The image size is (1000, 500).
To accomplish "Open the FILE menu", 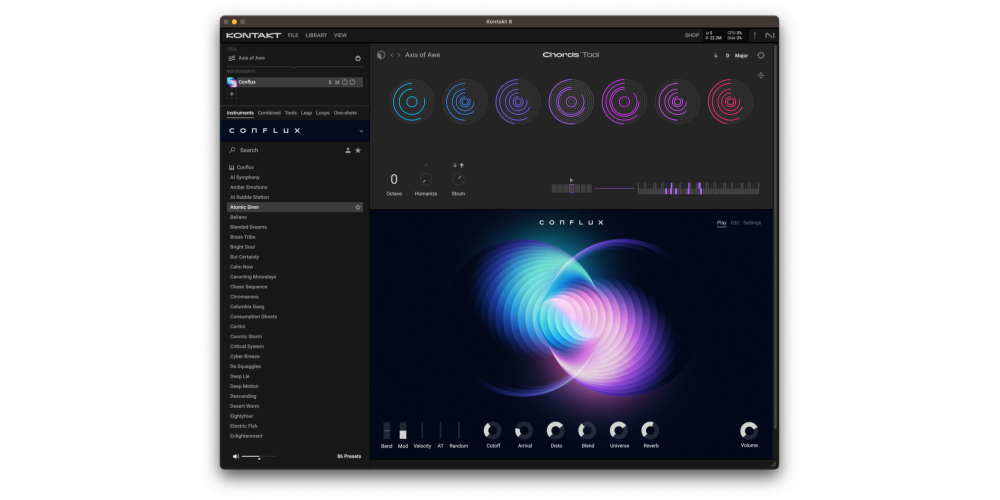I will [293, 36].
